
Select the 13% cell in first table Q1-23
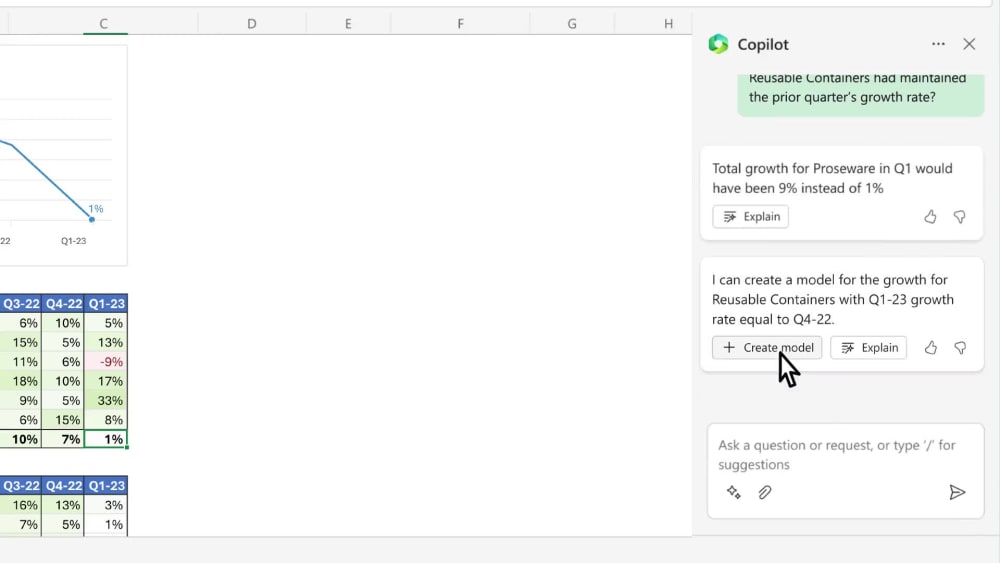(106, 342)
